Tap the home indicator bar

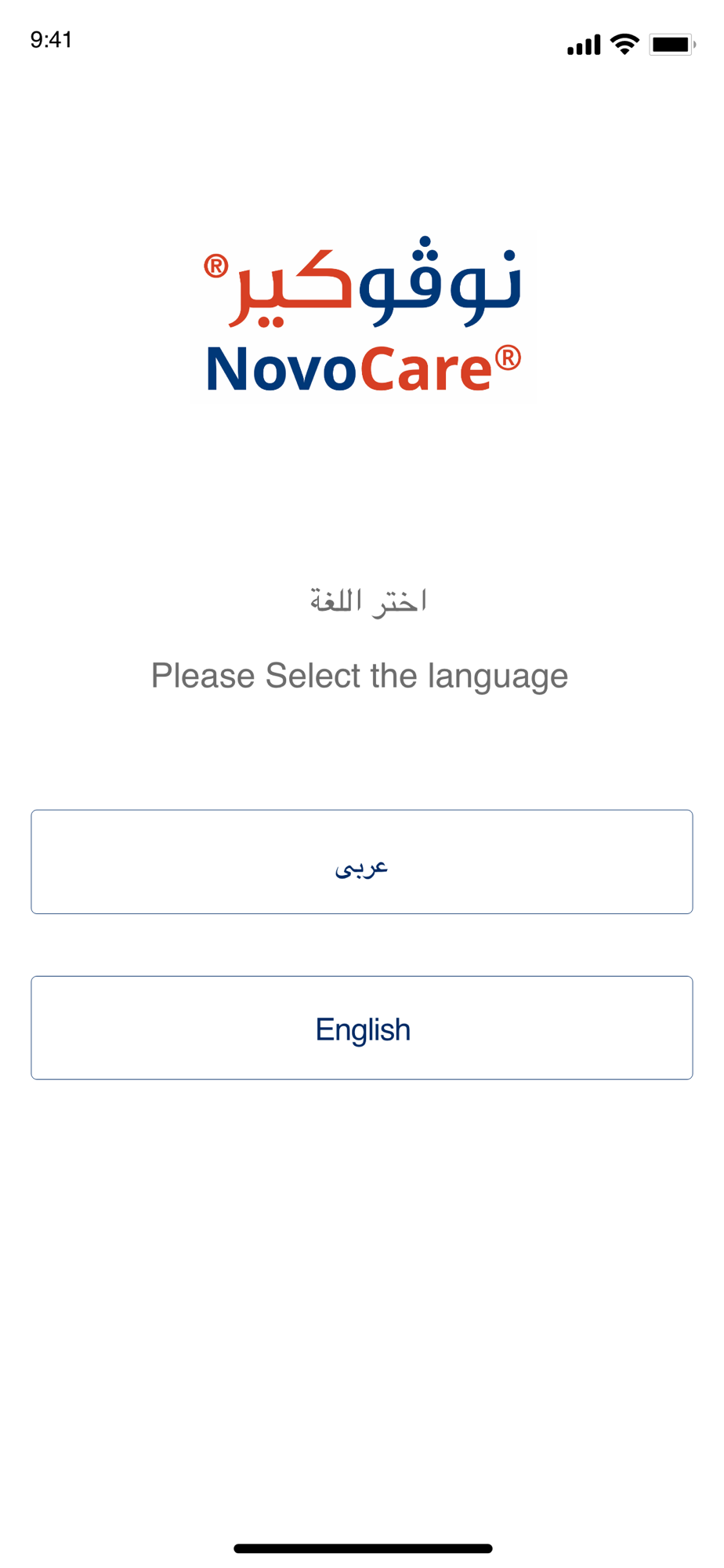(x=363, y=1548)
